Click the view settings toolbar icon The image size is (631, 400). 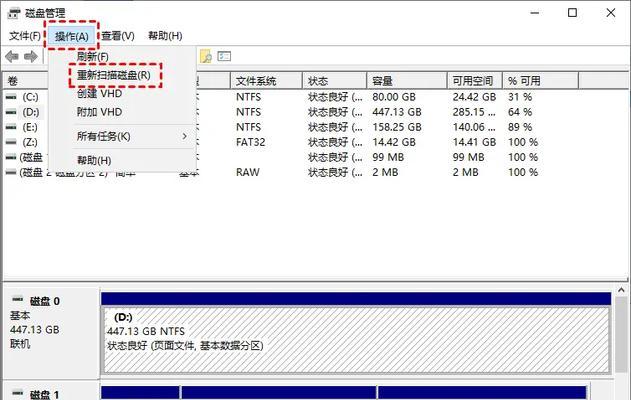(224, 56)
